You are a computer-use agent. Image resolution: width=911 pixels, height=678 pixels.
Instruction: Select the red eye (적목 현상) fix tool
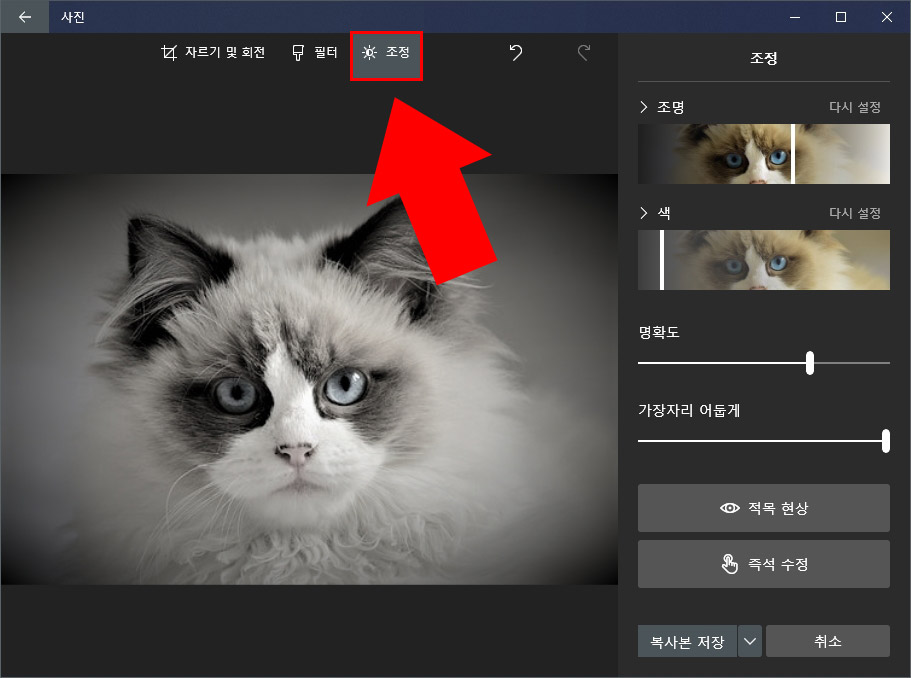point(763,507)
